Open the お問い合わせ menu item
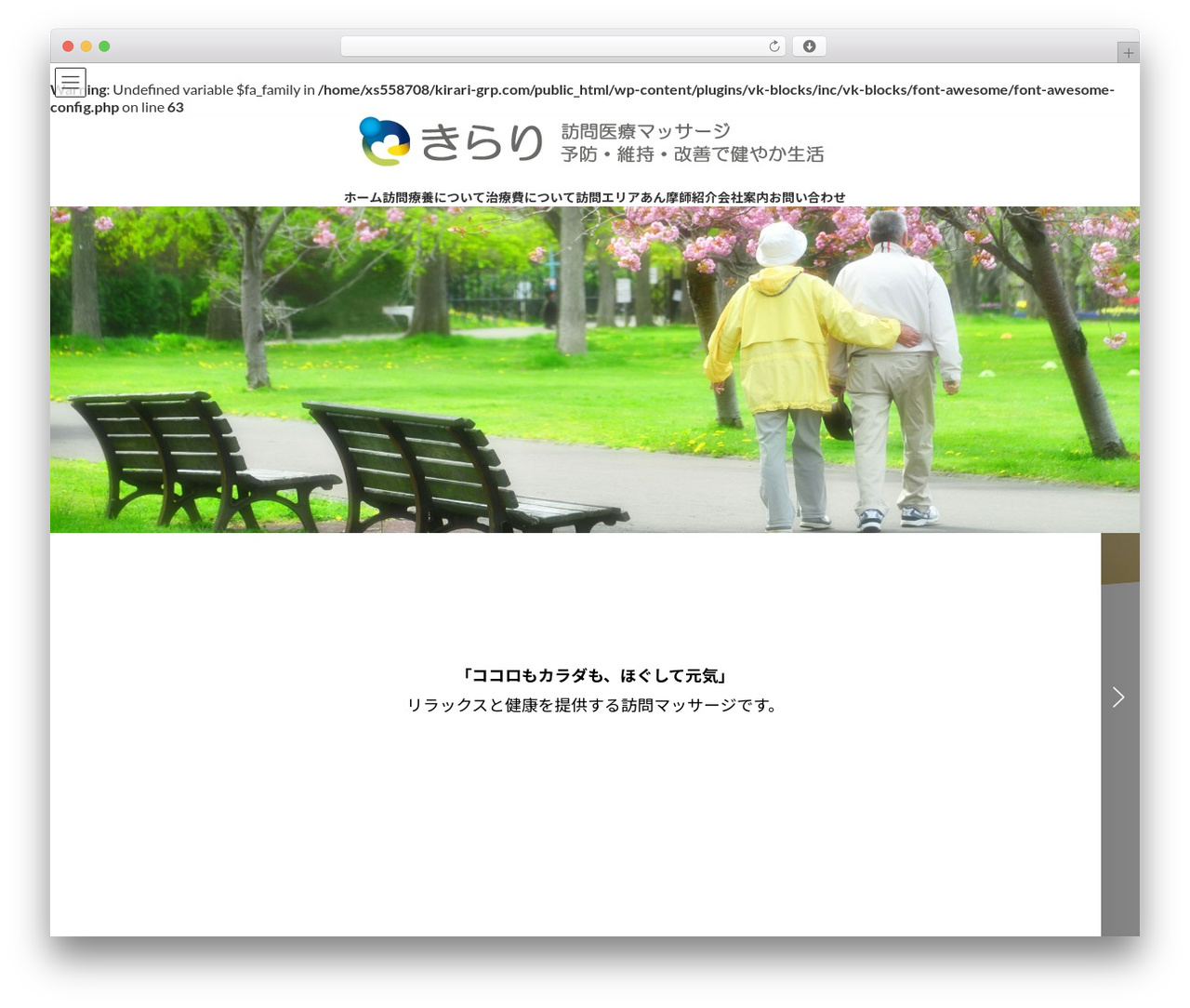 807,197
